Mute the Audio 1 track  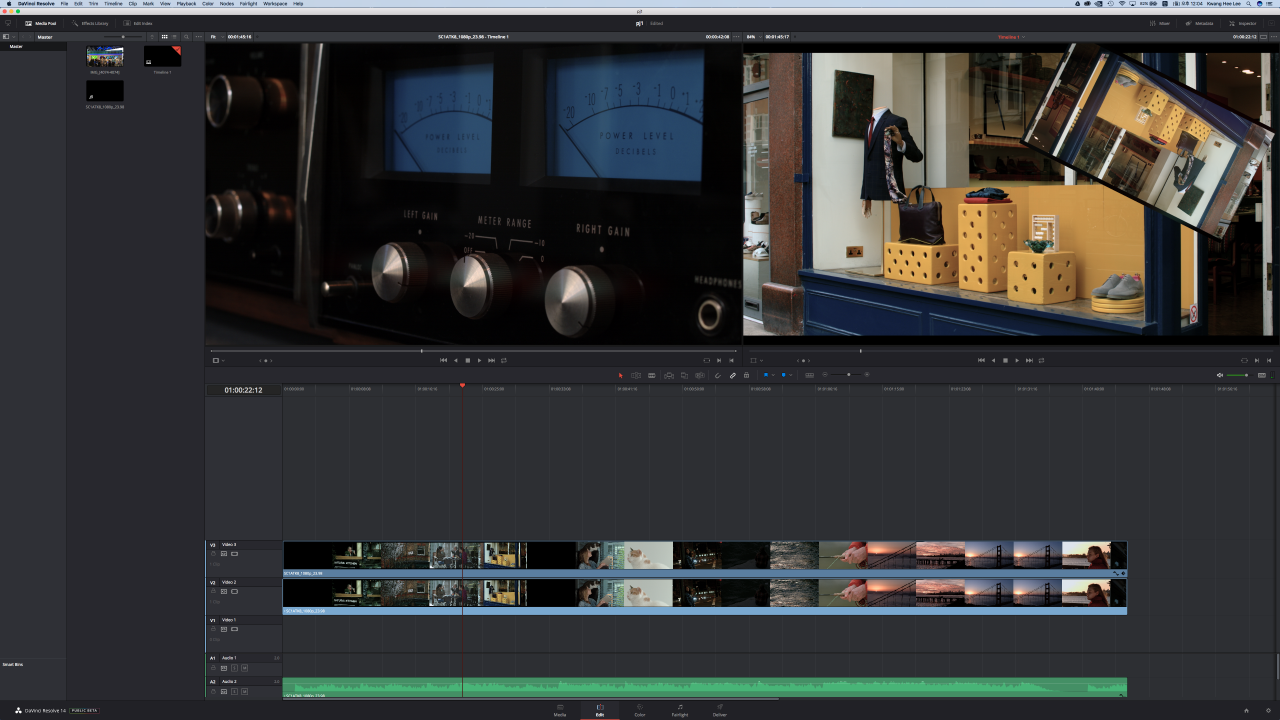[243, 667]
